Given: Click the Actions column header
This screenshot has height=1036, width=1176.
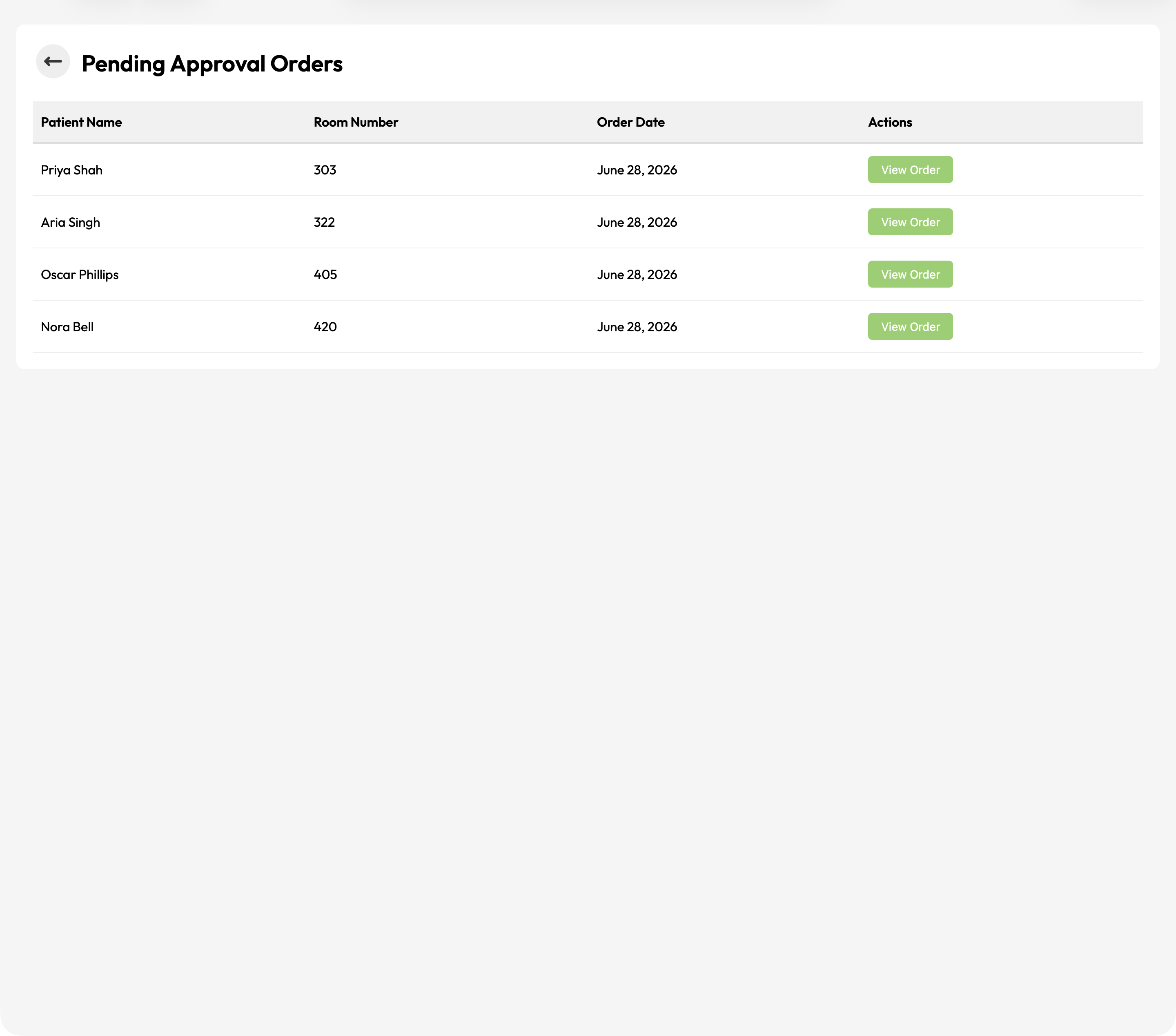Looking at the screenshot, I should point(890,122).
